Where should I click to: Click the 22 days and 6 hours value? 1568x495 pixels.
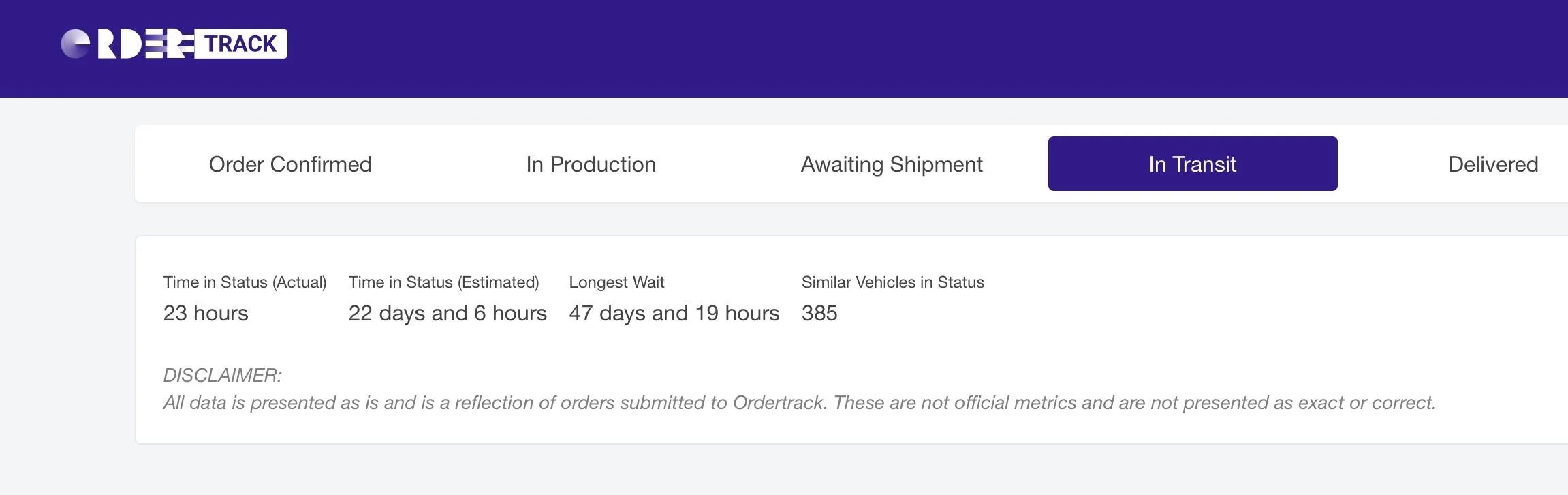(x=448, y=313)
